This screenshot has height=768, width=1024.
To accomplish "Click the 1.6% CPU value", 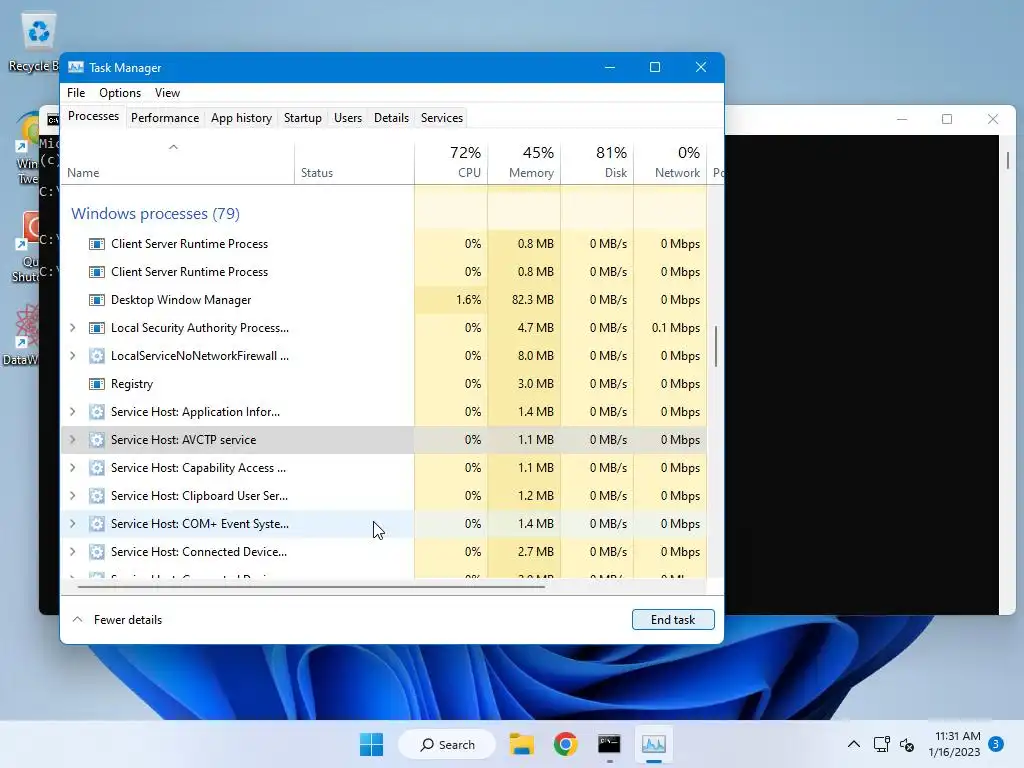I will pos(468,300).
